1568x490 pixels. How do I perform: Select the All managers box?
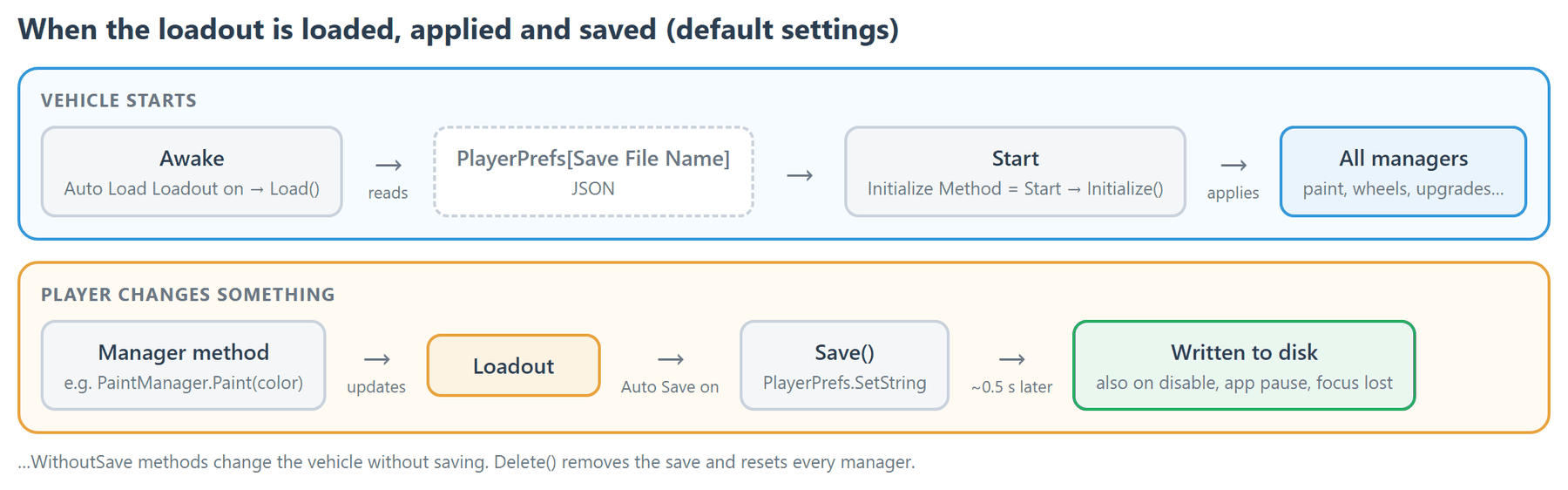click(x=1403, y=172)
